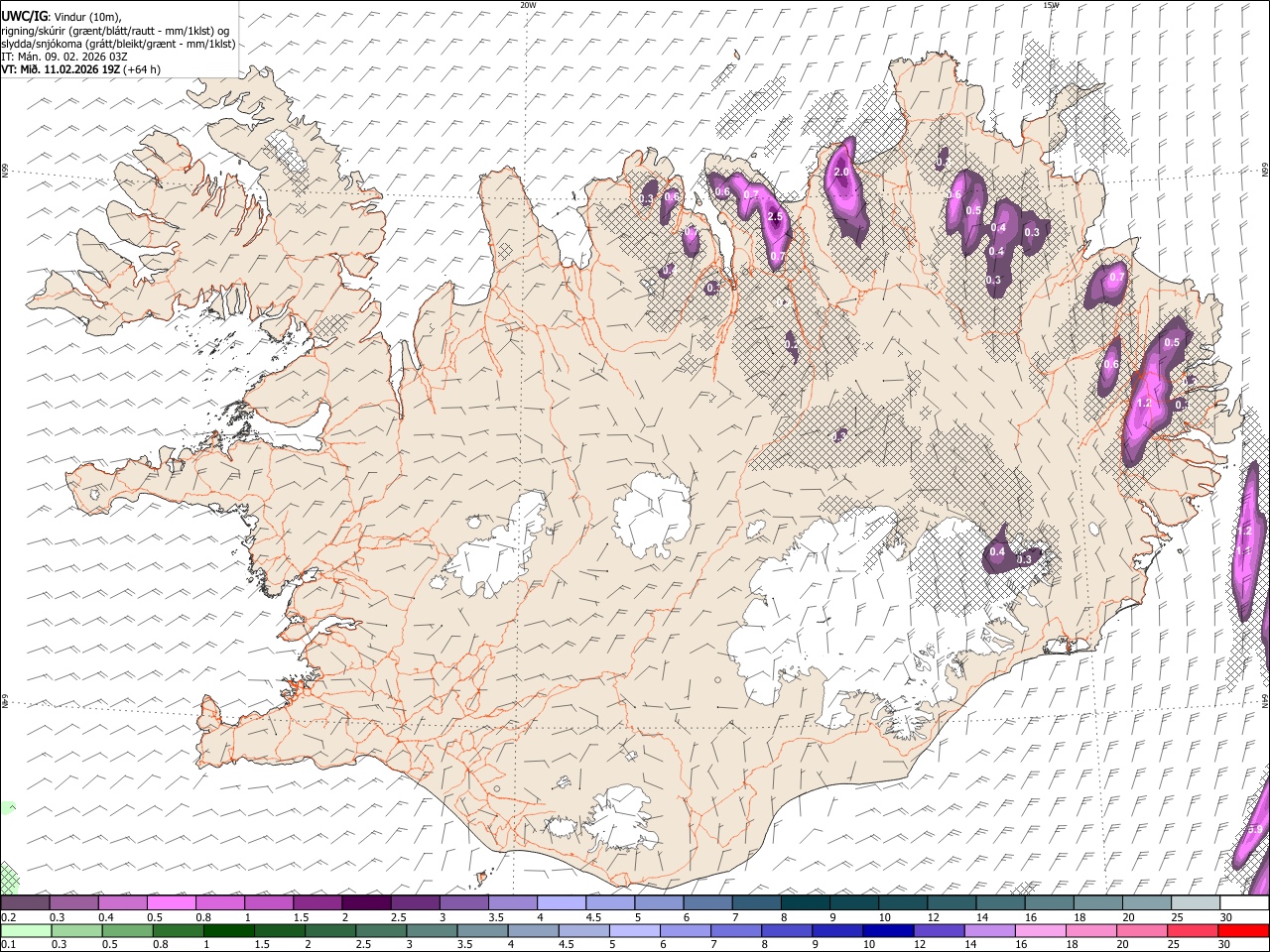Click the 'UWC/IG: Vindur (10m)' title text

61,17
